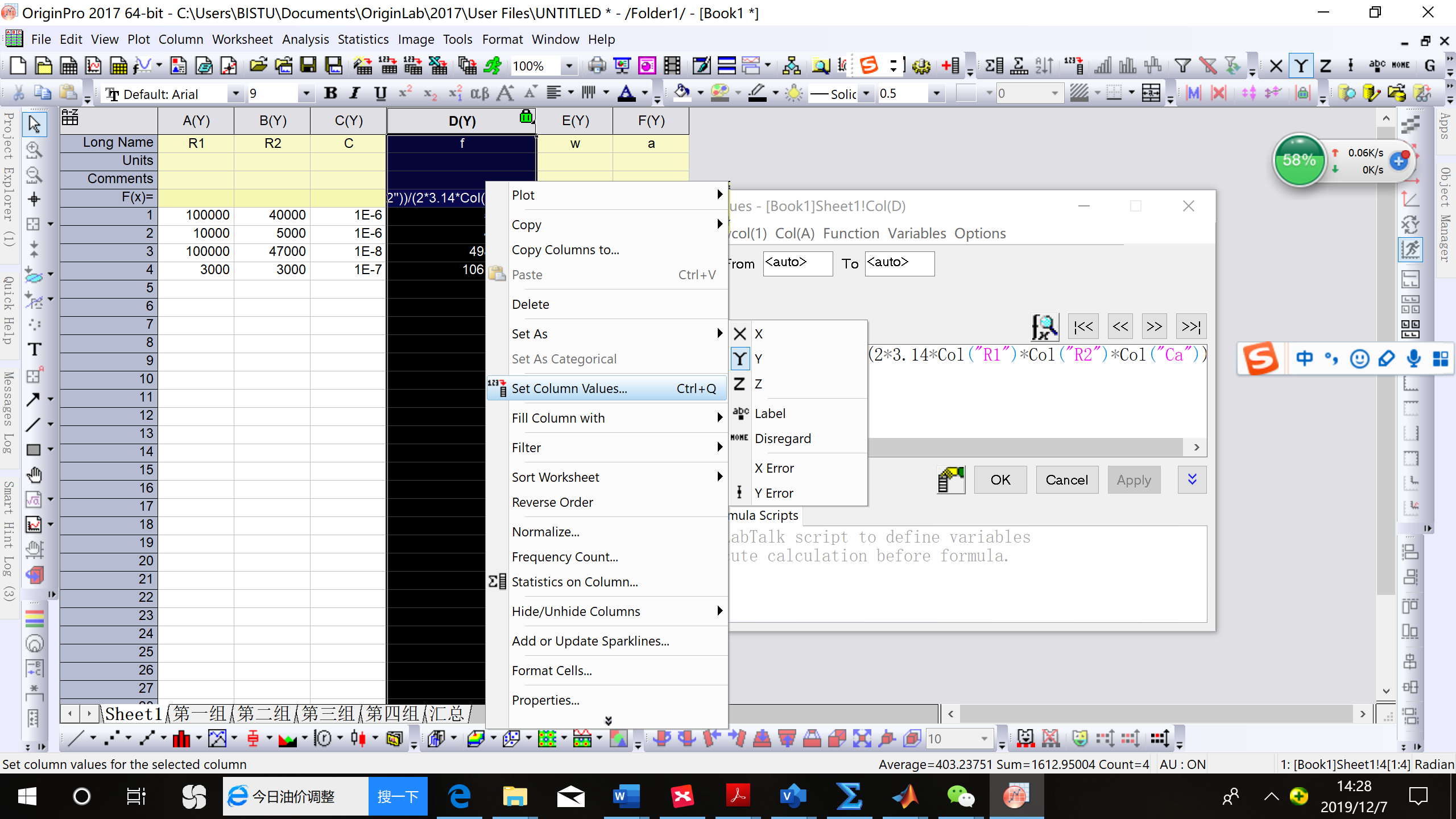The image size is (1456, 819).
Task: Click the Italic formatting icon
Action: [355, 93]
